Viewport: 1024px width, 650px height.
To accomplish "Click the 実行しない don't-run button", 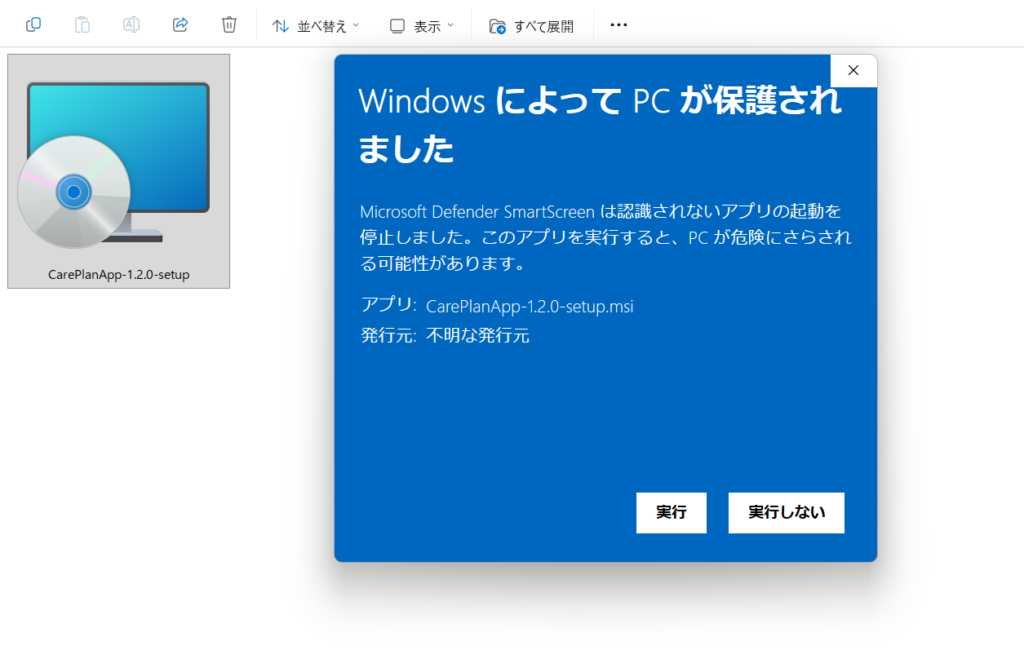I will coord(786,512).
